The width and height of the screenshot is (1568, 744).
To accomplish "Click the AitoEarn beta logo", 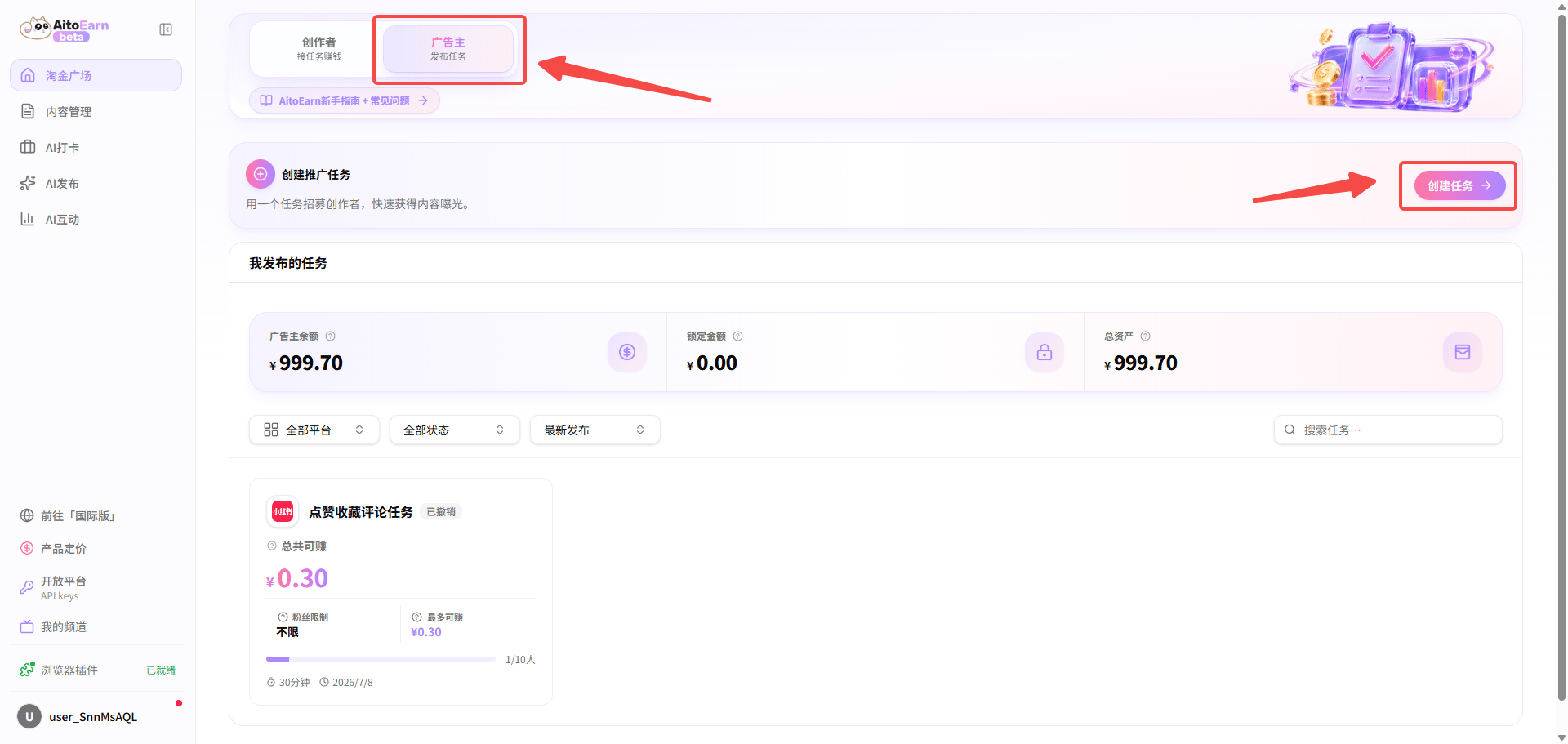I will tap(65, 29).
